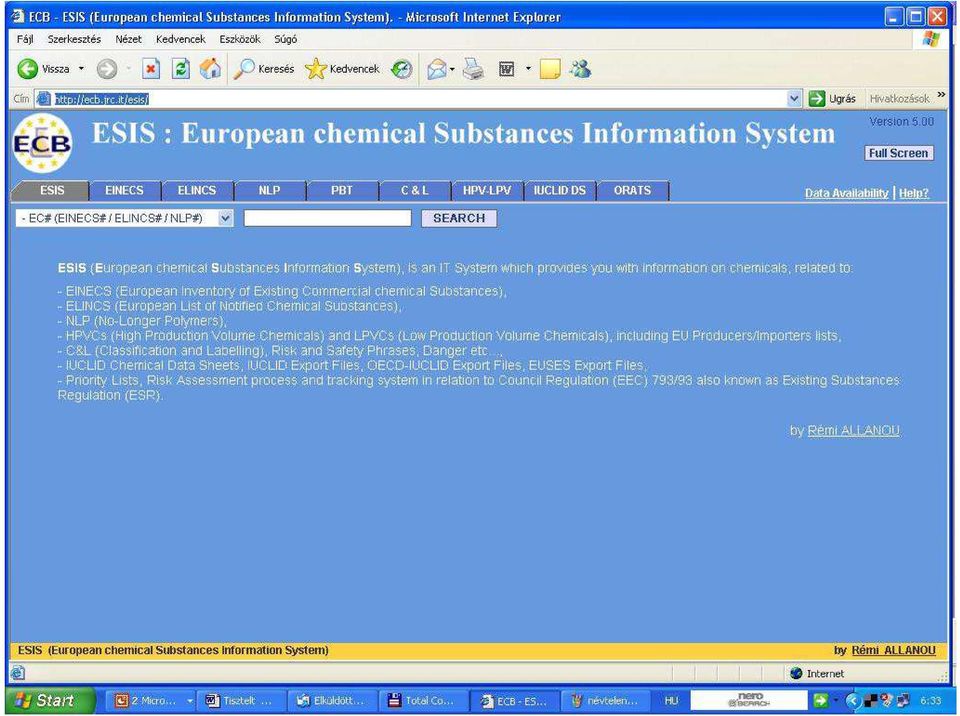Screen dimensions: 960x716
Task: Open the Rémi ALLANOU link in page body
Action: (x=853, y=431)
